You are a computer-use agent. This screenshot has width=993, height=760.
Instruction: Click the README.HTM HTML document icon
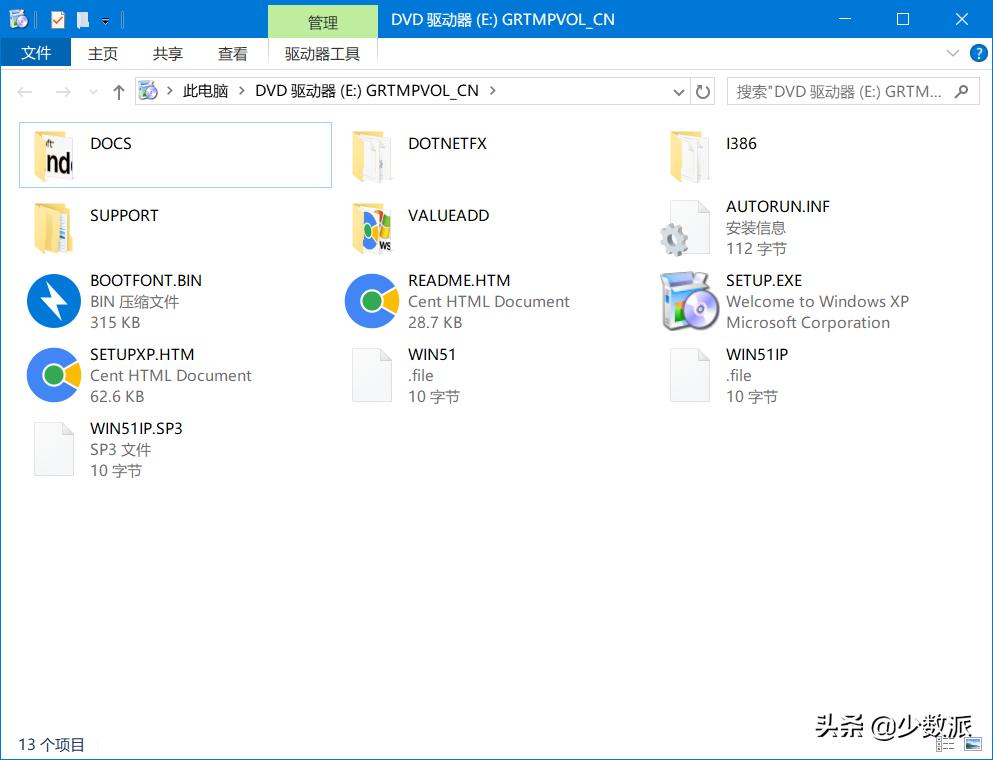(x=372, y=301)
